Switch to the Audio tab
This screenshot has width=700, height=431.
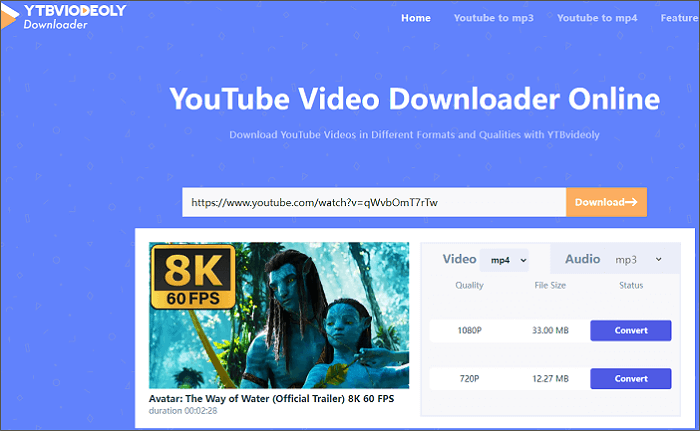[x=582, y=259]
